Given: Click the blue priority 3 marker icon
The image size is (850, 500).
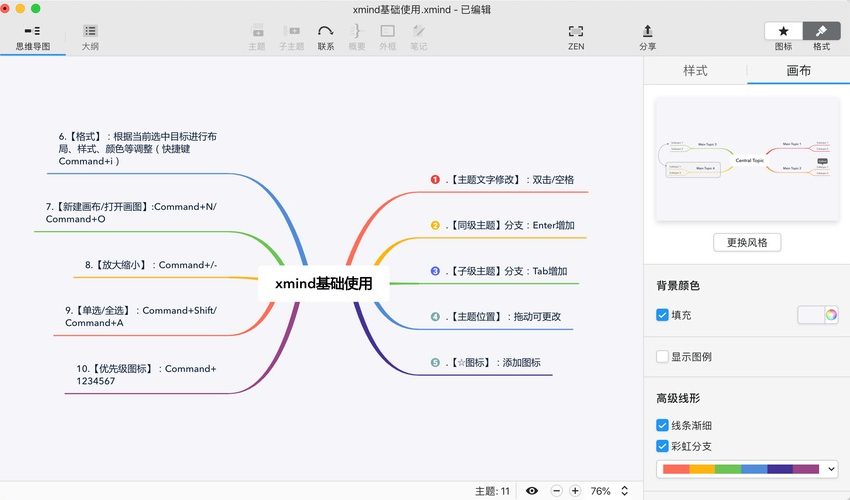Looking at the screenshot, I should pos(435,271).
